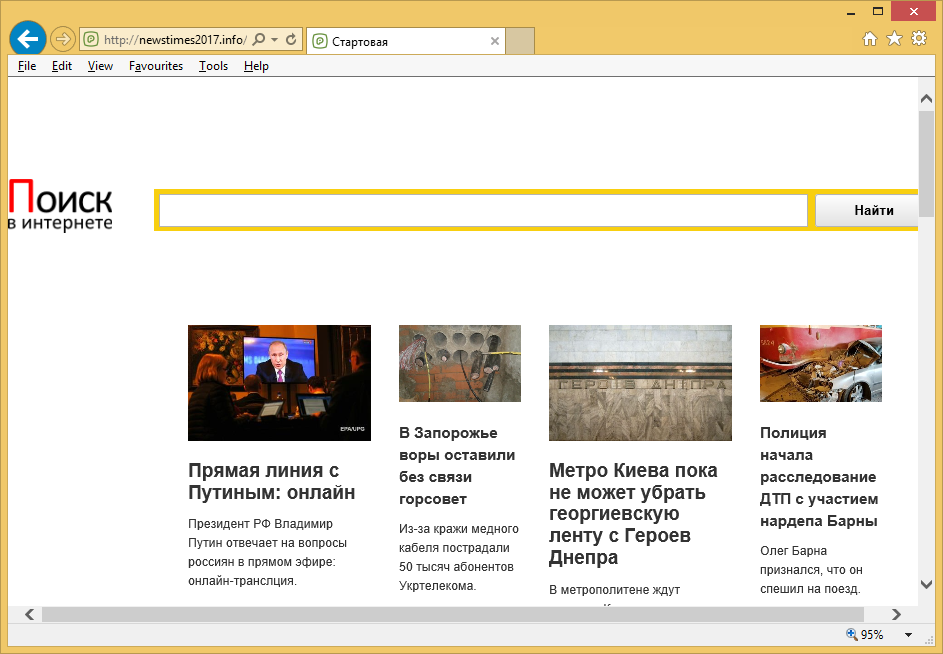Close the Стартовая tab
The image size is (943, 654).
pyautogui.click(x=494, y=41)
